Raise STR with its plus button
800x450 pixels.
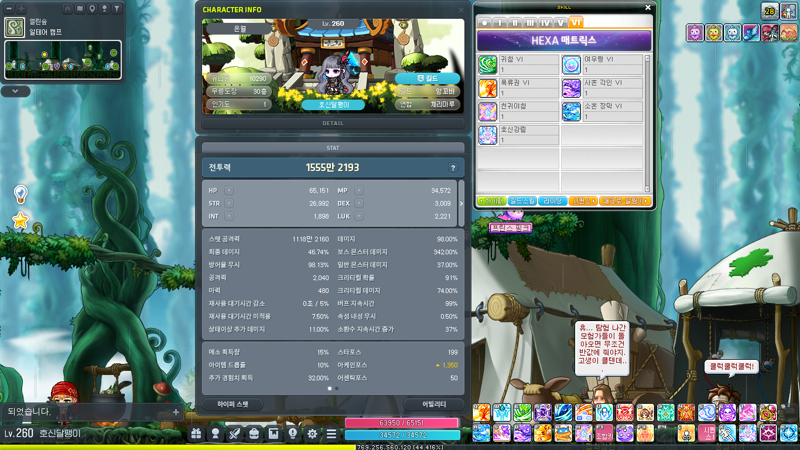pyautogui.click(x=229, y=203)
